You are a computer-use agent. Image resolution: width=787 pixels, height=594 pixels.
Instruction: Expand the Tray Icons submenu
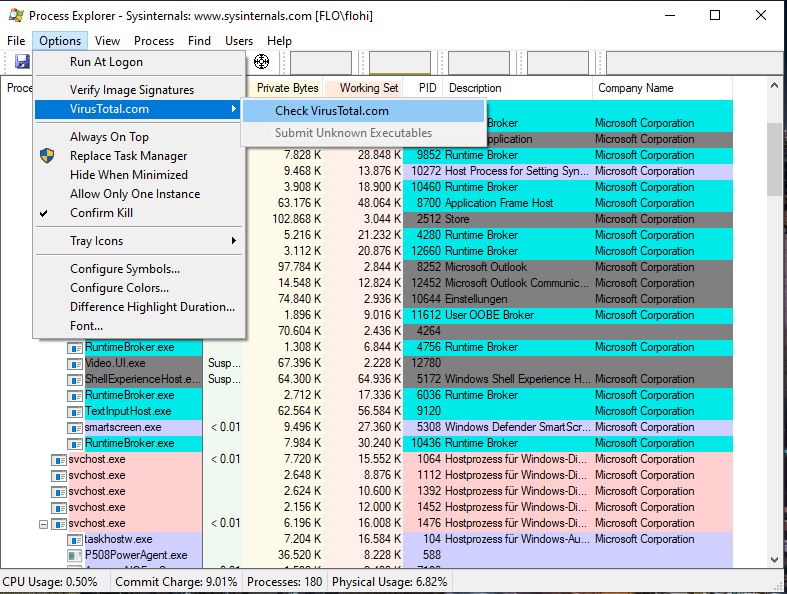pos(139,241)
